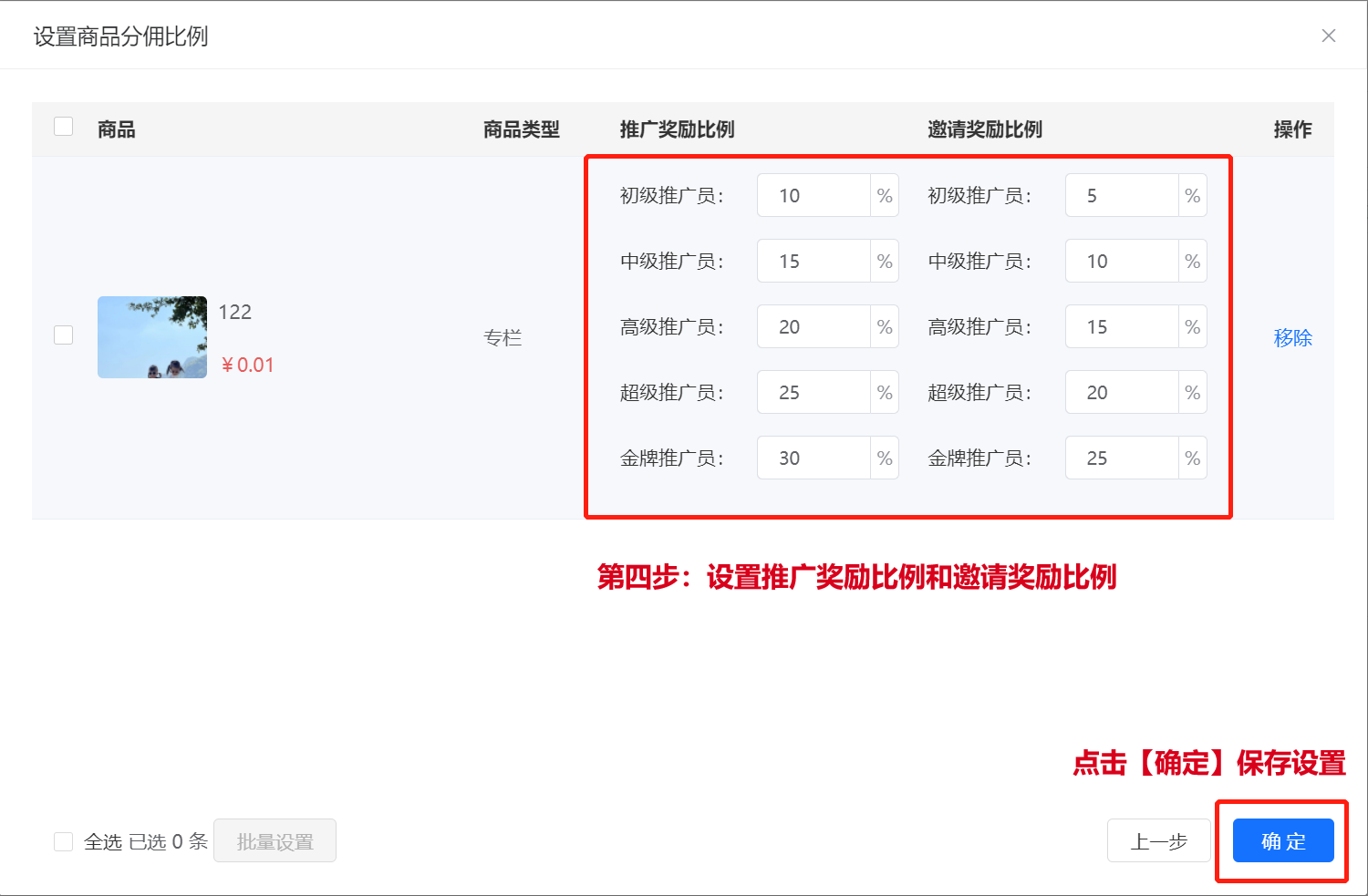Edit 推广奖励 超级推广员 field with 25
The height and width of the screenshot is (896, 1368).
tap(814, 392)
